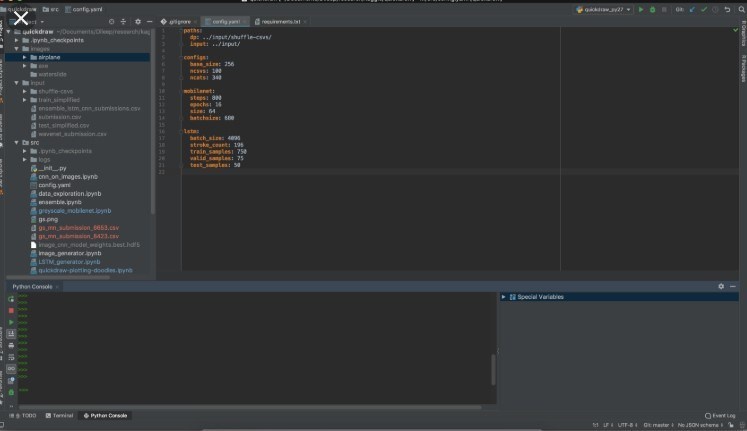The width and height of the screenshot is (747, 431).
Task: Change LF line separator in the status bar
Action: pyautogui.click(x=607, y=425)
